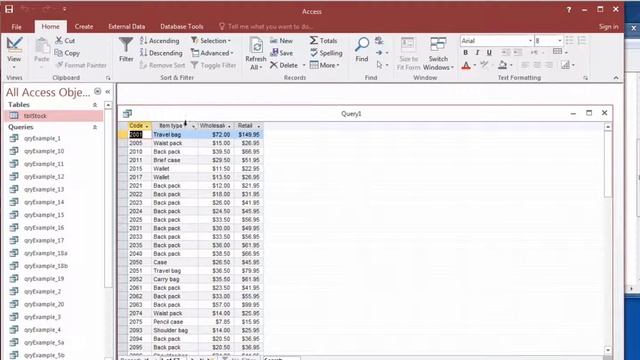Click the Query1 window icon

(127, 113)
